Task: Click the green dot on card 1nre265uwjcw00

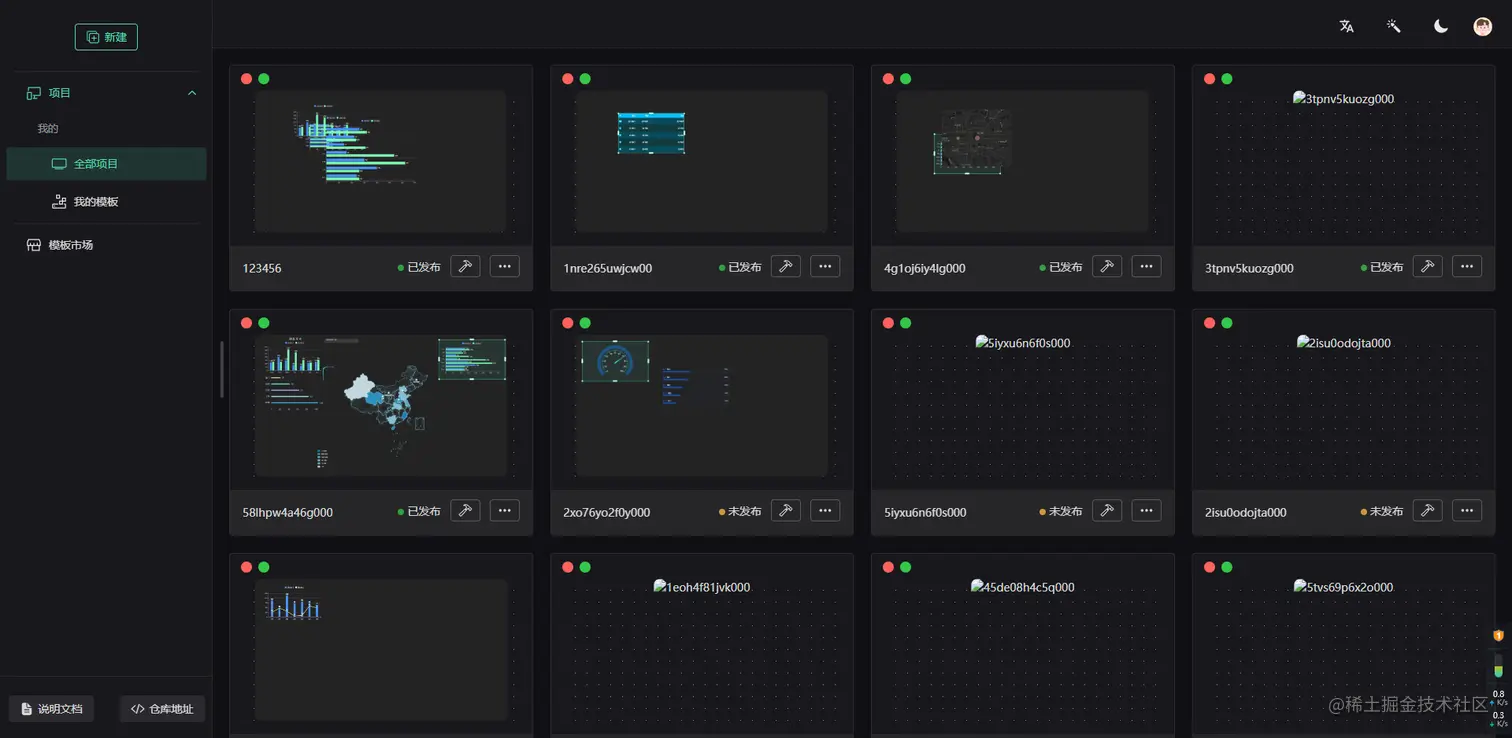Action: tap(585, 79)
